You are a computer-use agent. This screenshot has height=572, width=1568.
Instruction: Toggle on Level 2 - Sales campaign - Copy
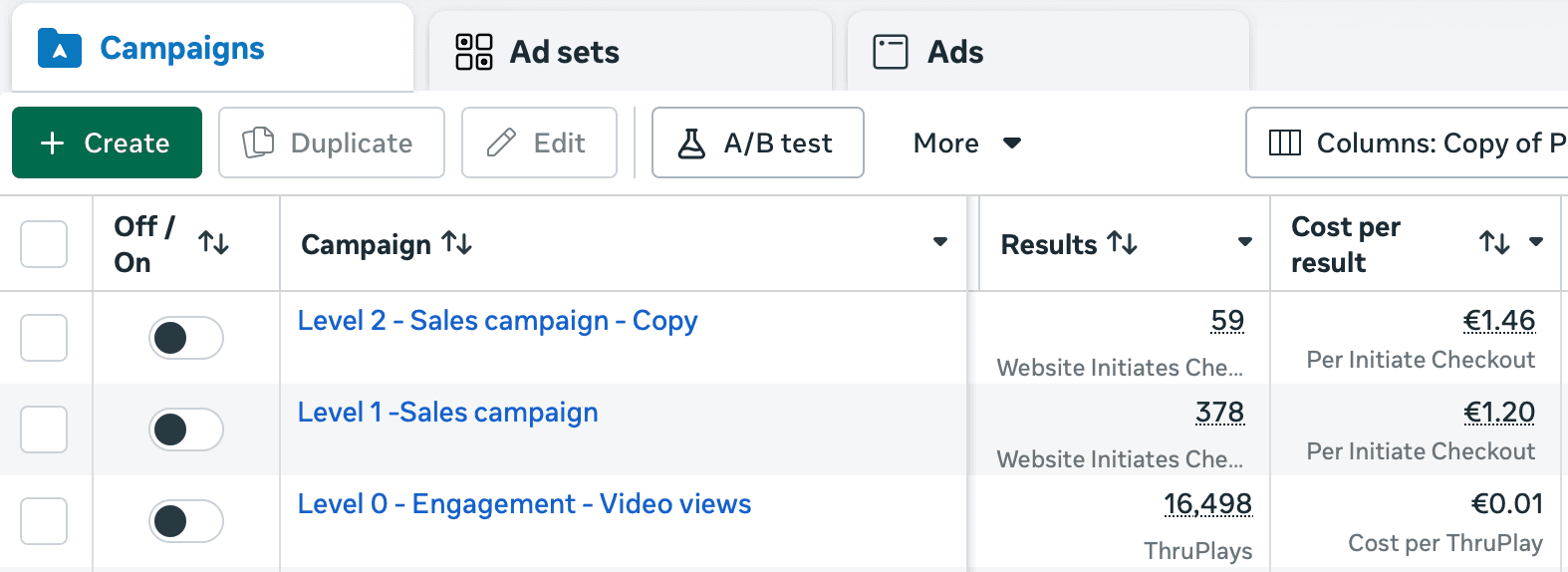coord(186,338)
